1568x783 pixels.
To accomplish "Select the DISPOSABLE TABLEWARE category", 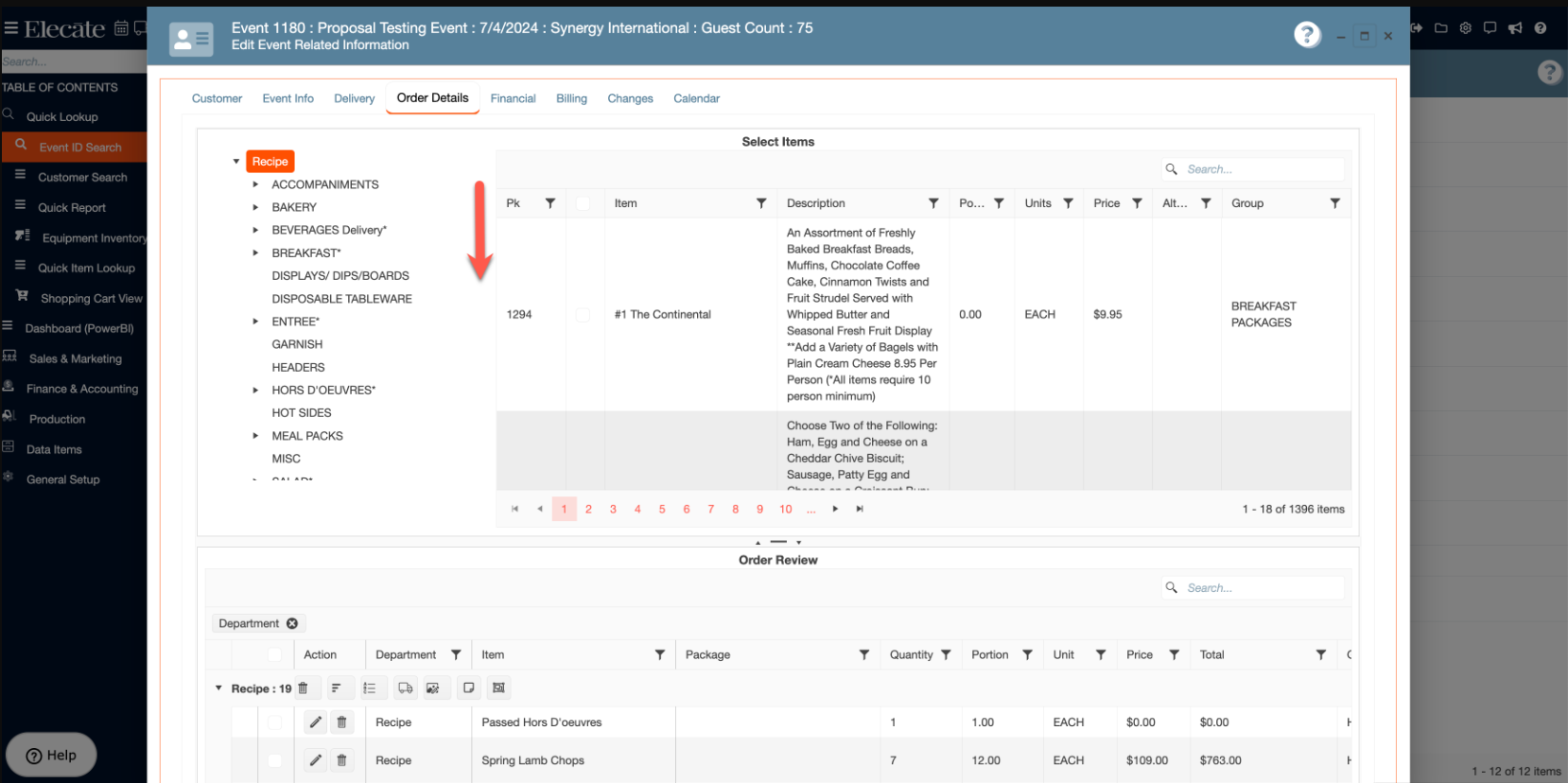I will tap(341, 299).
